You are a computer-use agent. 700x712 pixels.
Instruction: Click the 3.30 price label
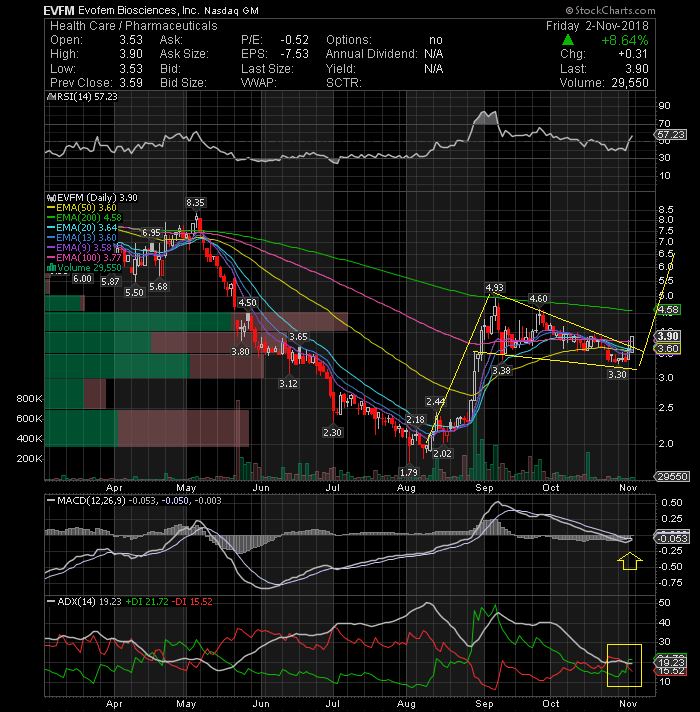point(617,375)
